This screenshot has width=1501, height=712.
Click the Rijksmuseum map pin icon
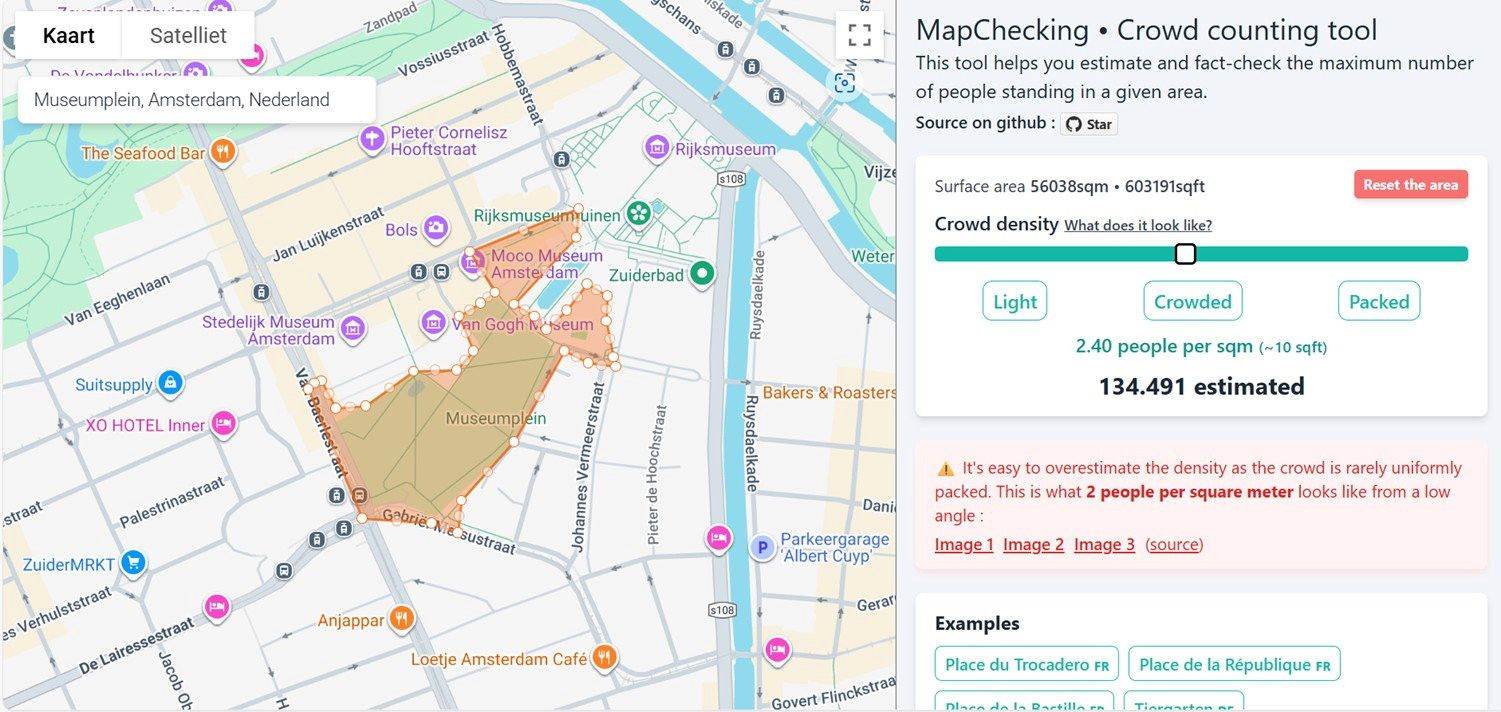(657, 148)
